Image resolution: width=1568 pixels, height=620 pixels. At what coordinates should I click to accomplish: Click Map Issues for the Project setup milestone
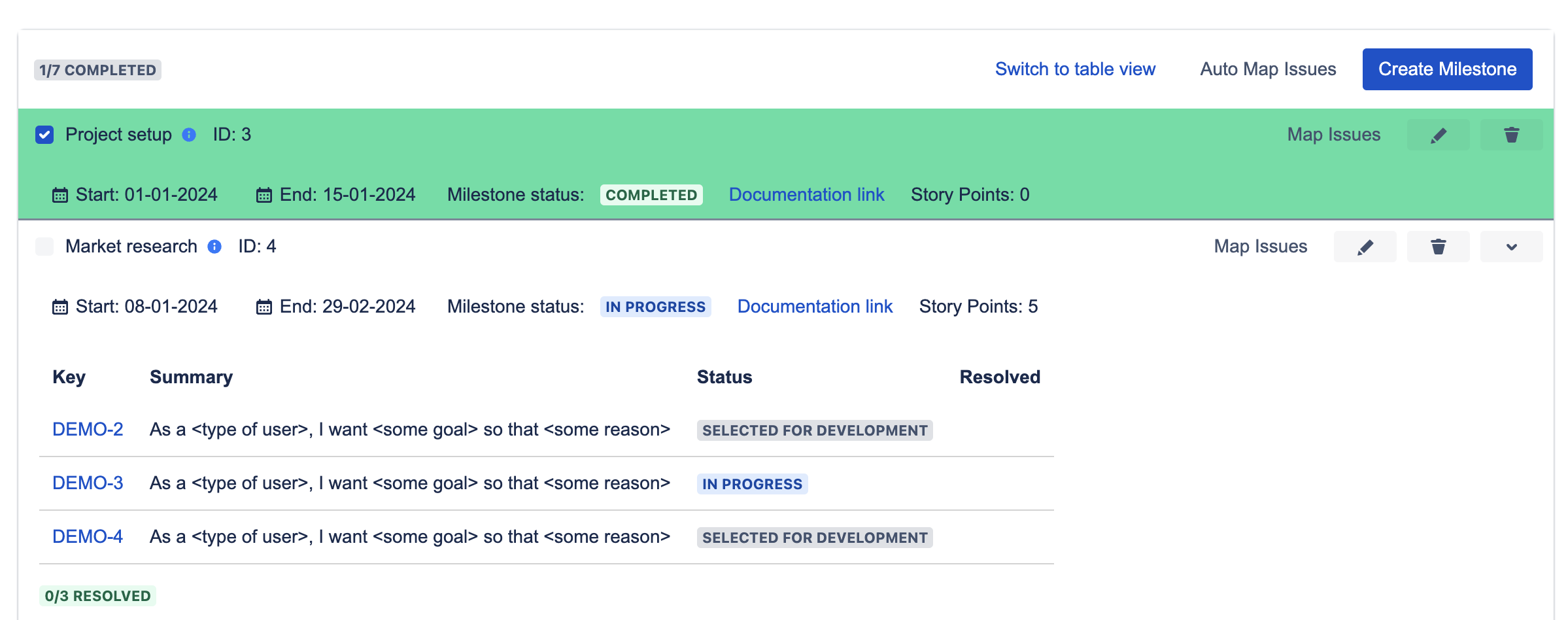pos(1333,135)
